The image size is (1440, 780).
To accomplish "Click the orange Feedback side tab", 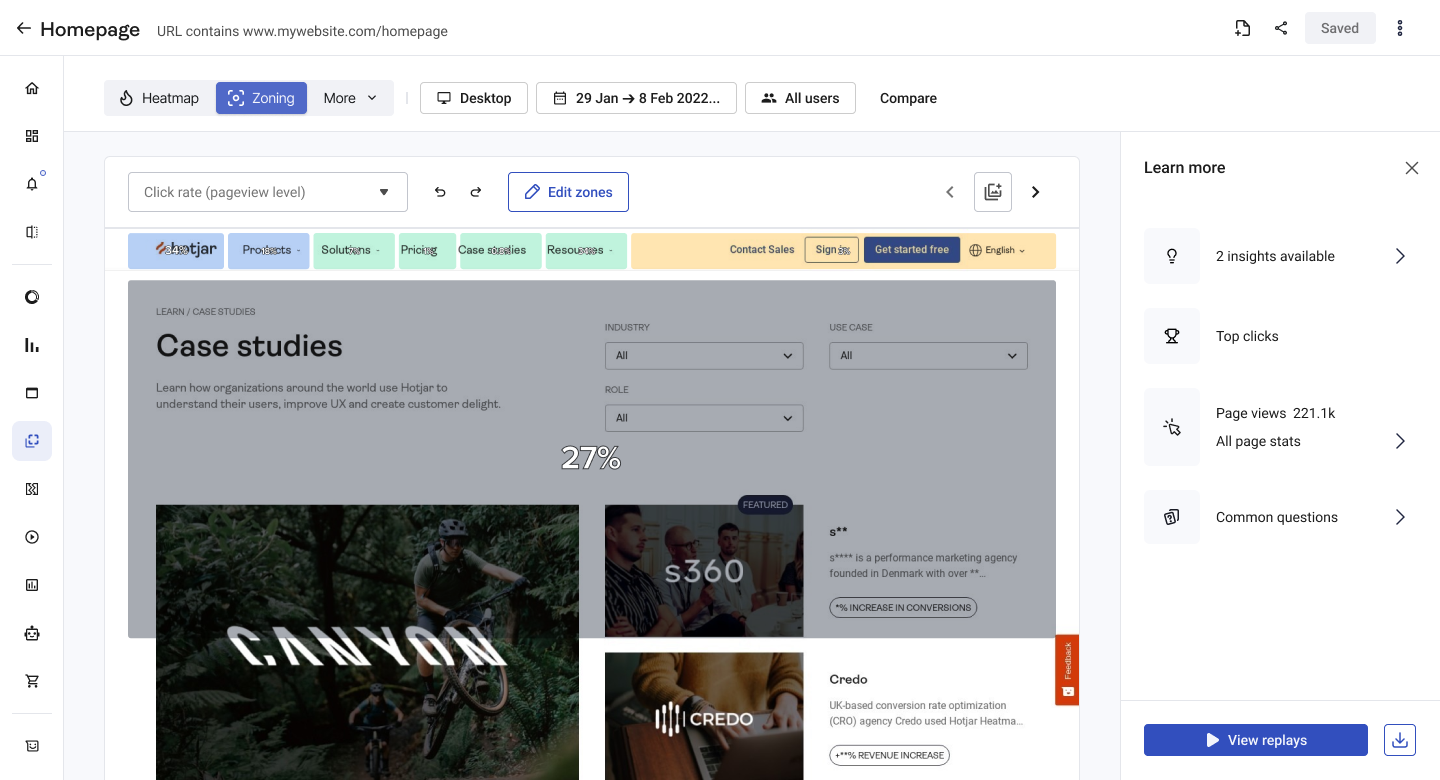I will point(1067,670).
